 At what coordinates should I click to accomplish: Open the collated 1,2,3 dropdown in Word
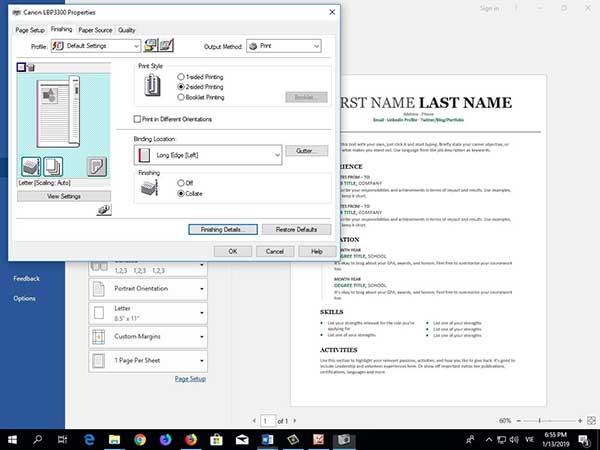coord(148,267)
